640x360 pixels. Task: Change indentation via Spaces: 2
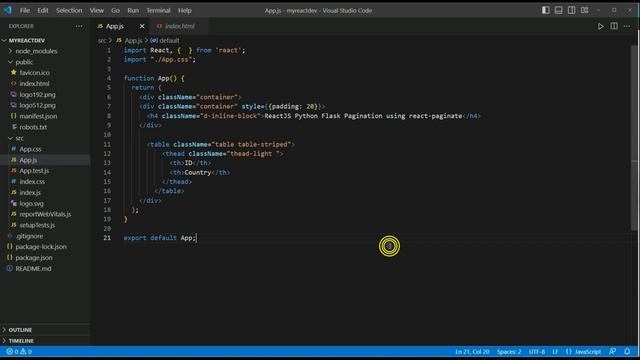[509, 351]
